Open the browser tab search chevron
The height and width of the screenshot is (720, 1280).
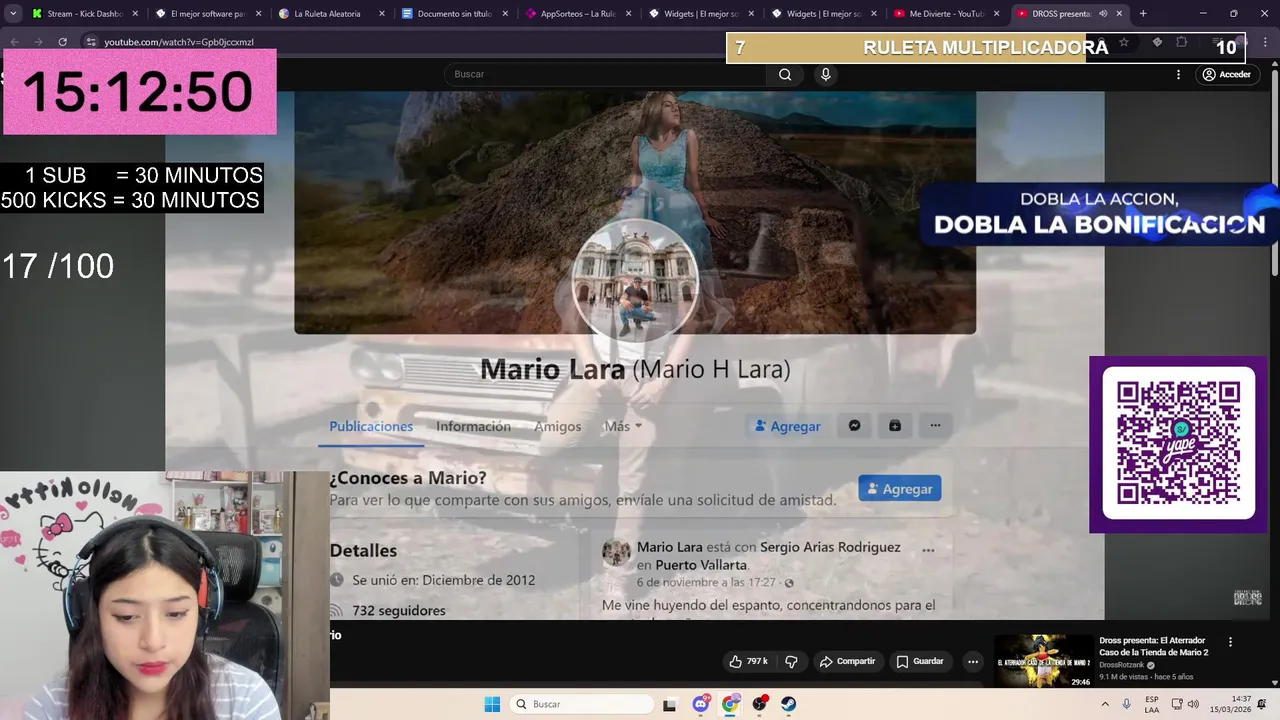click(13, 14)
